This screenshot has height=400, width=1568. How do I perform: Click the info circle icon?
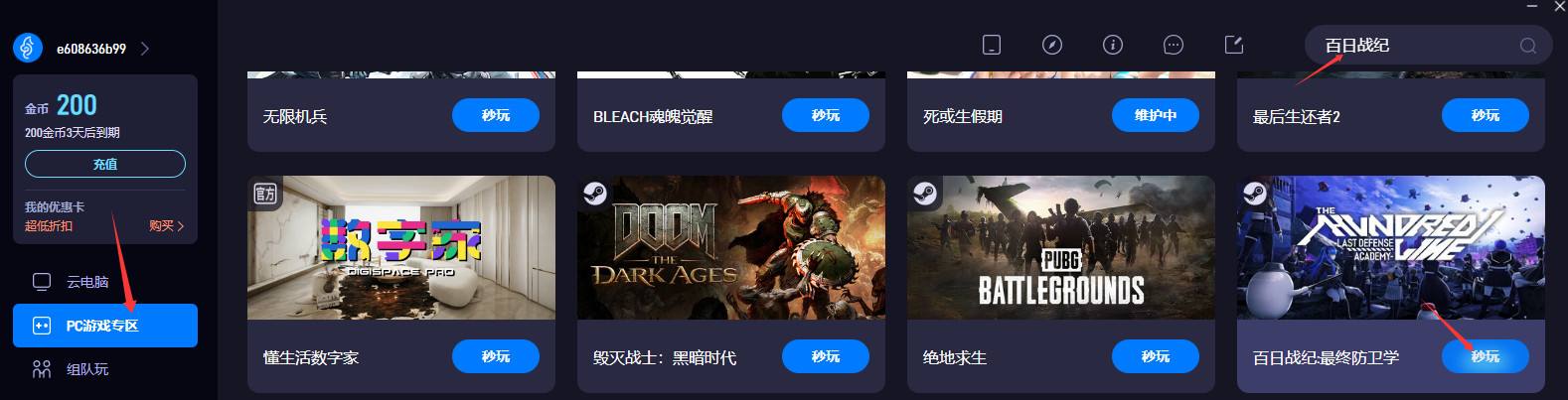tap(1112, 45)
